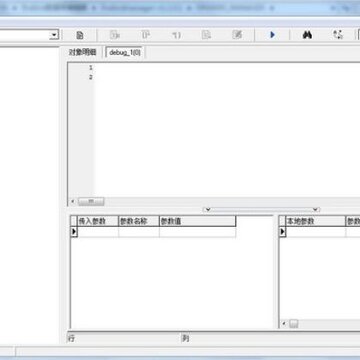
Task: Click the greyed icon just left of the run arrow
Action: [237, 35]
